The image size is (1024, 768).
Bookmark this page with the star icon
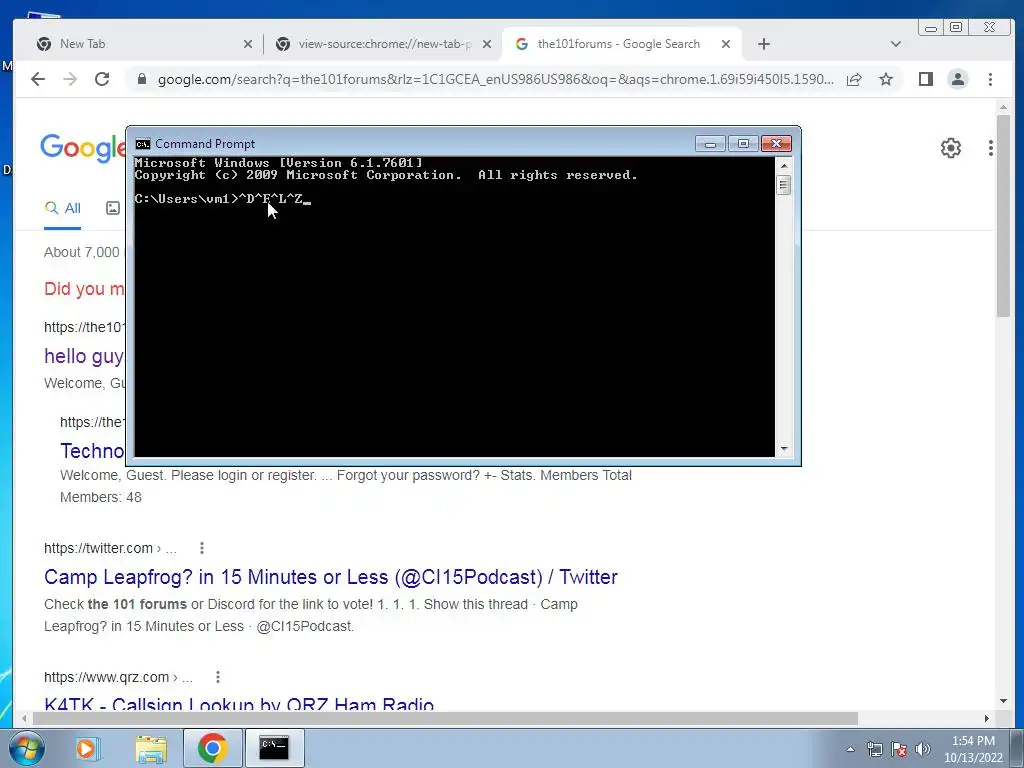886,79
